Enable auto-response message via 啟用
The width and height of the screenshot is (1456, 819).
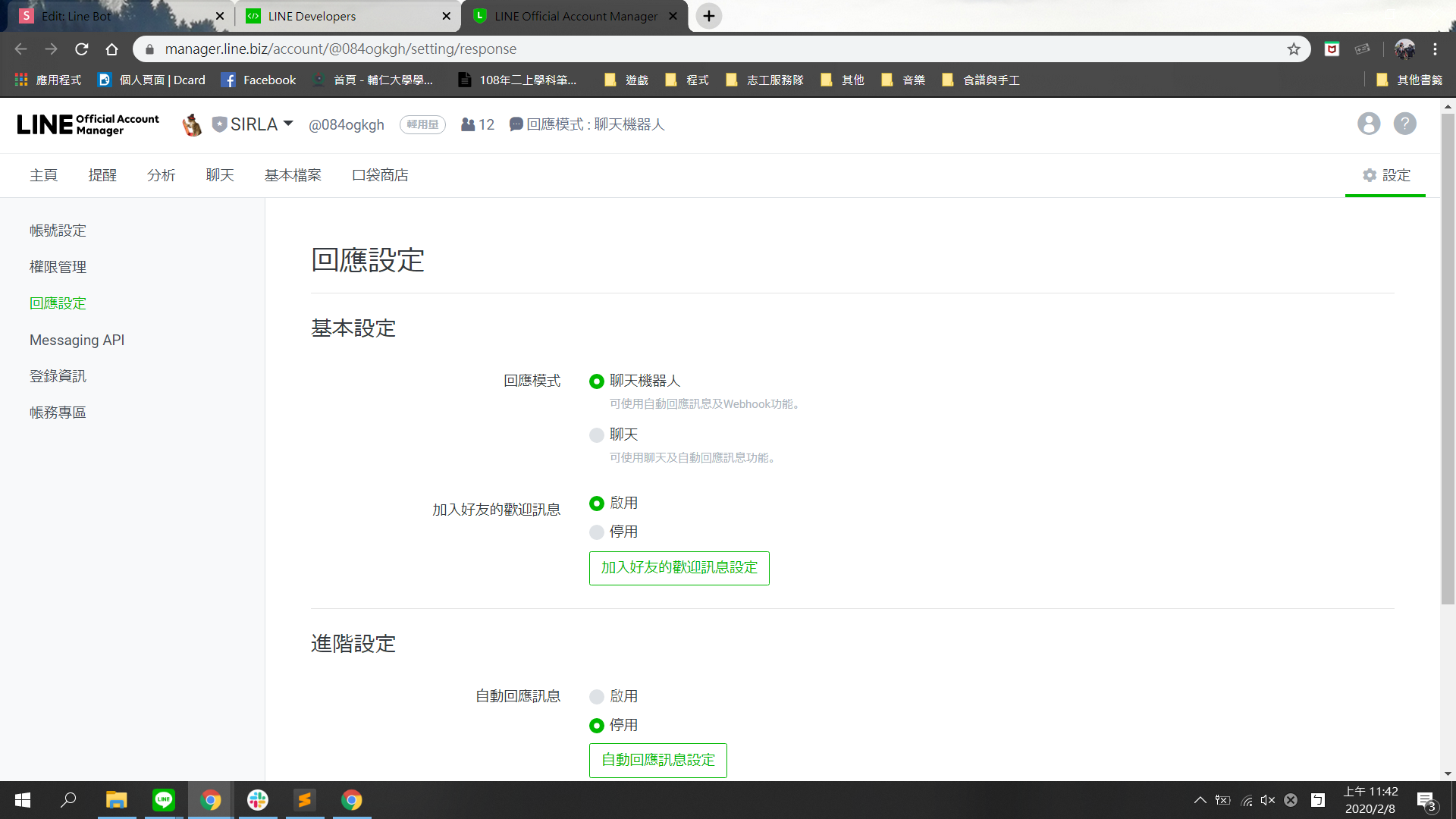(597, 697)
